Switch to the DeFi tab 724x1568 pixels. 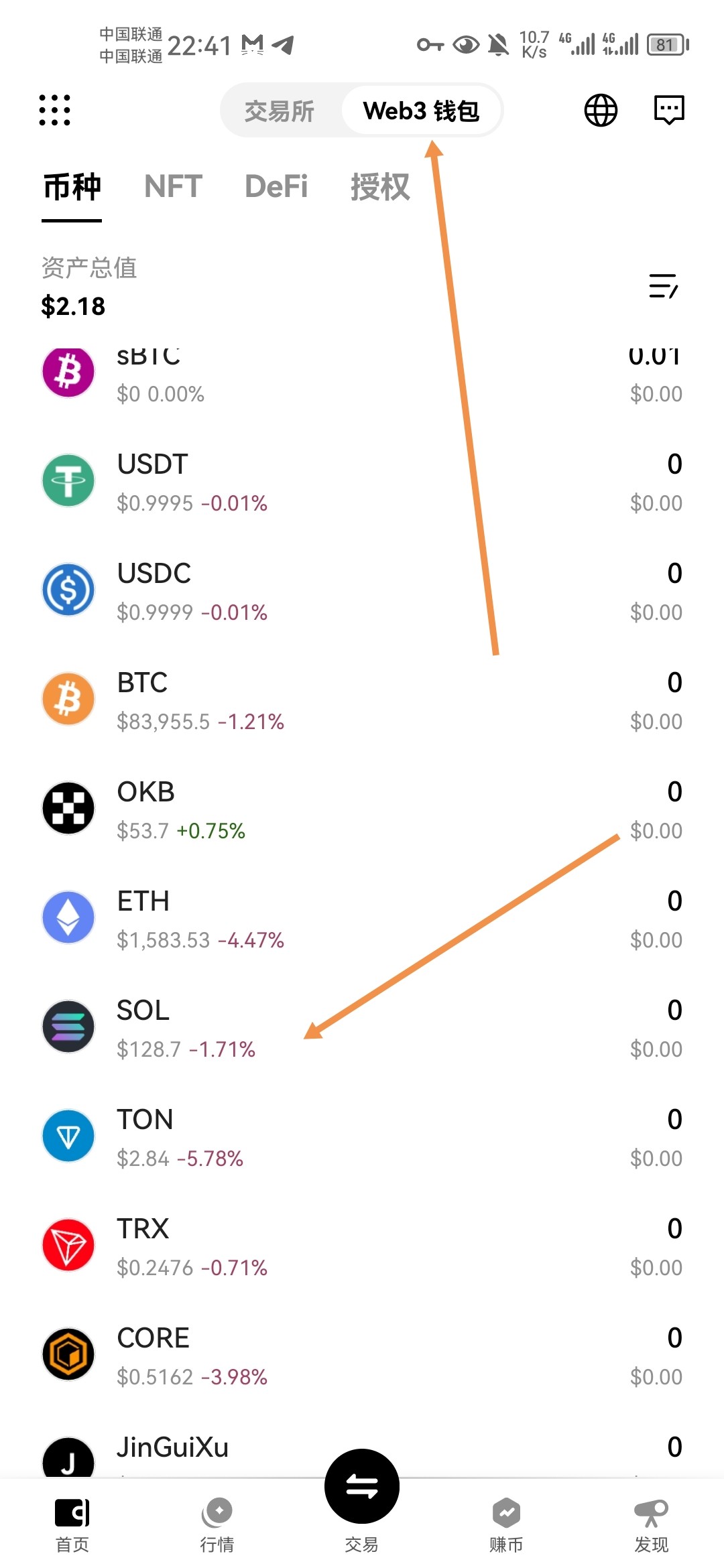(276, 186)
